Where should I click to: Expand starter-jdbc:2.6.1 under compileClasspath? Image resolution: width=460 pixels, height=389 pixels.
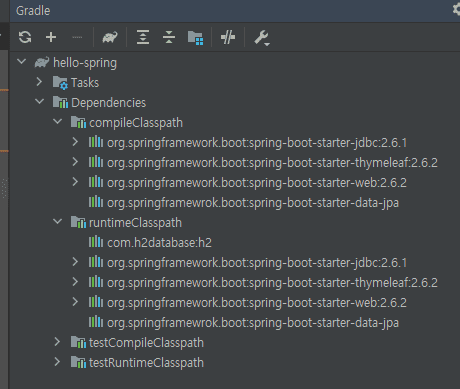(x=75, y=142)
